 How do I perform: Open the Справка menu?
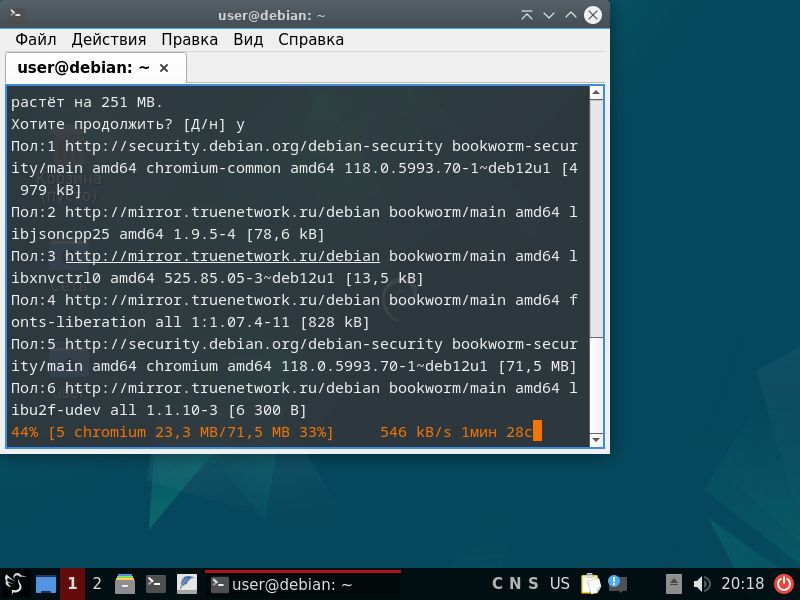click(311, 40)
